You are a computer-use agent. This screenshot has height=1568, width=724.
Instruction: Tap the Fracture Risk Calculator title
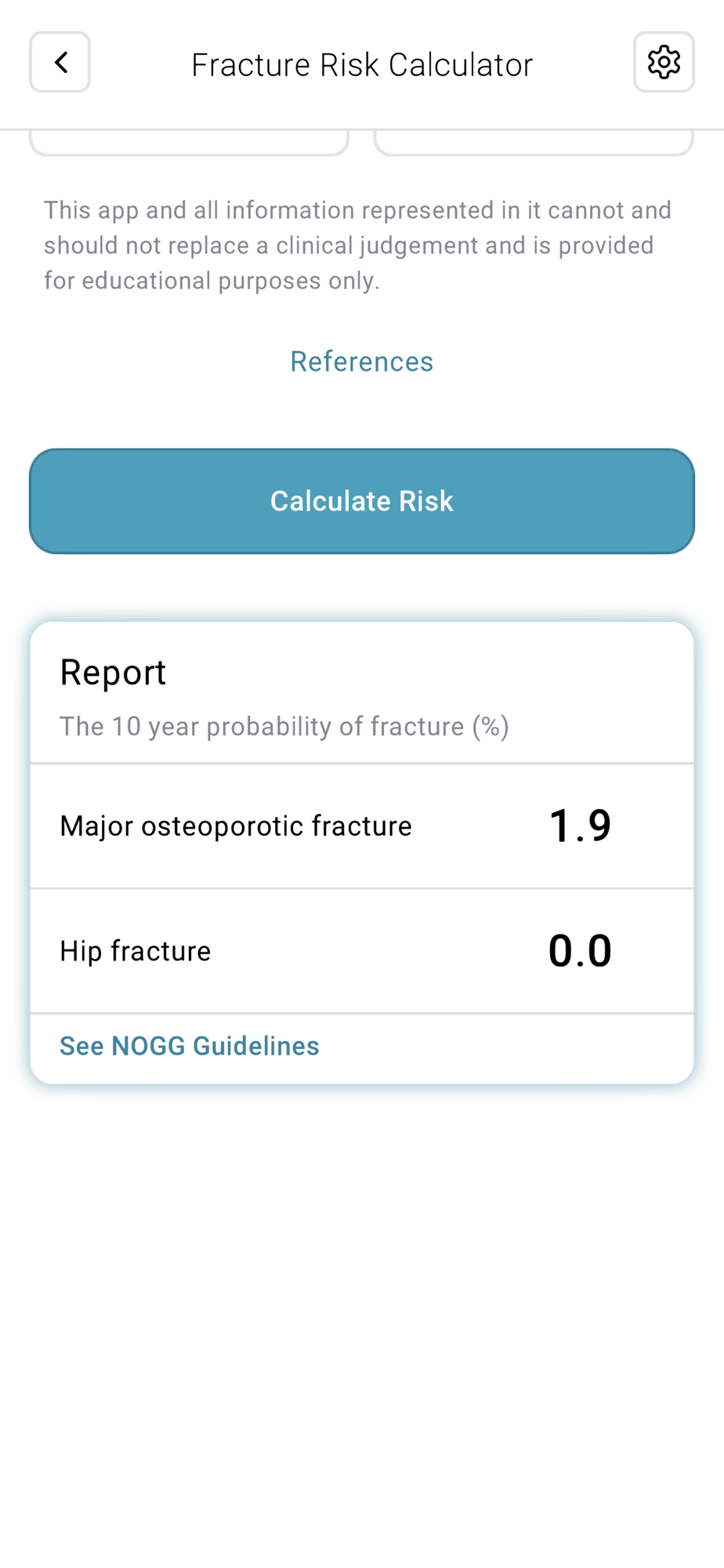coord(361,65)
